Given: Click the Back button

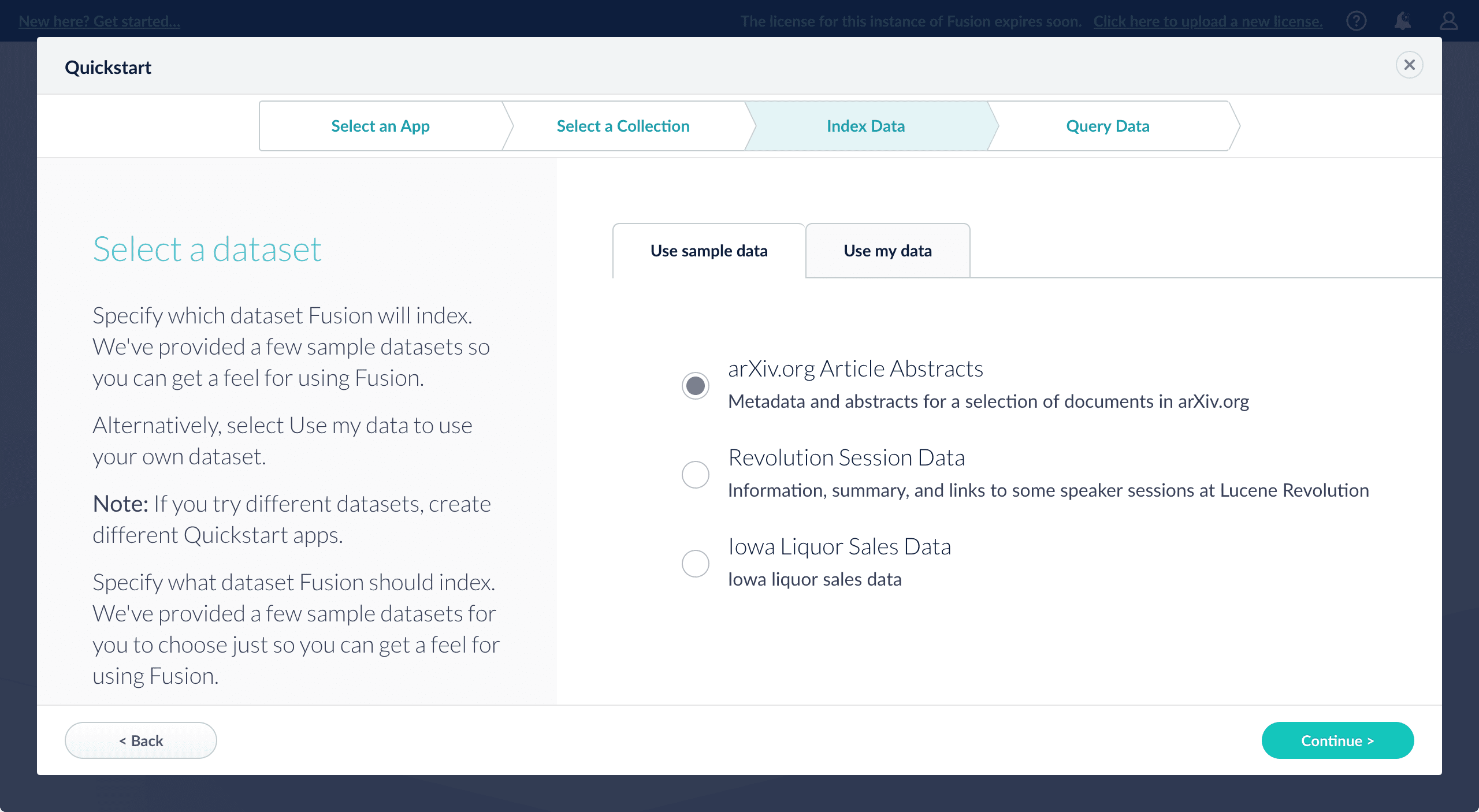Looking at the screenshot, I should pyautogui.click(x=141, y=740).
